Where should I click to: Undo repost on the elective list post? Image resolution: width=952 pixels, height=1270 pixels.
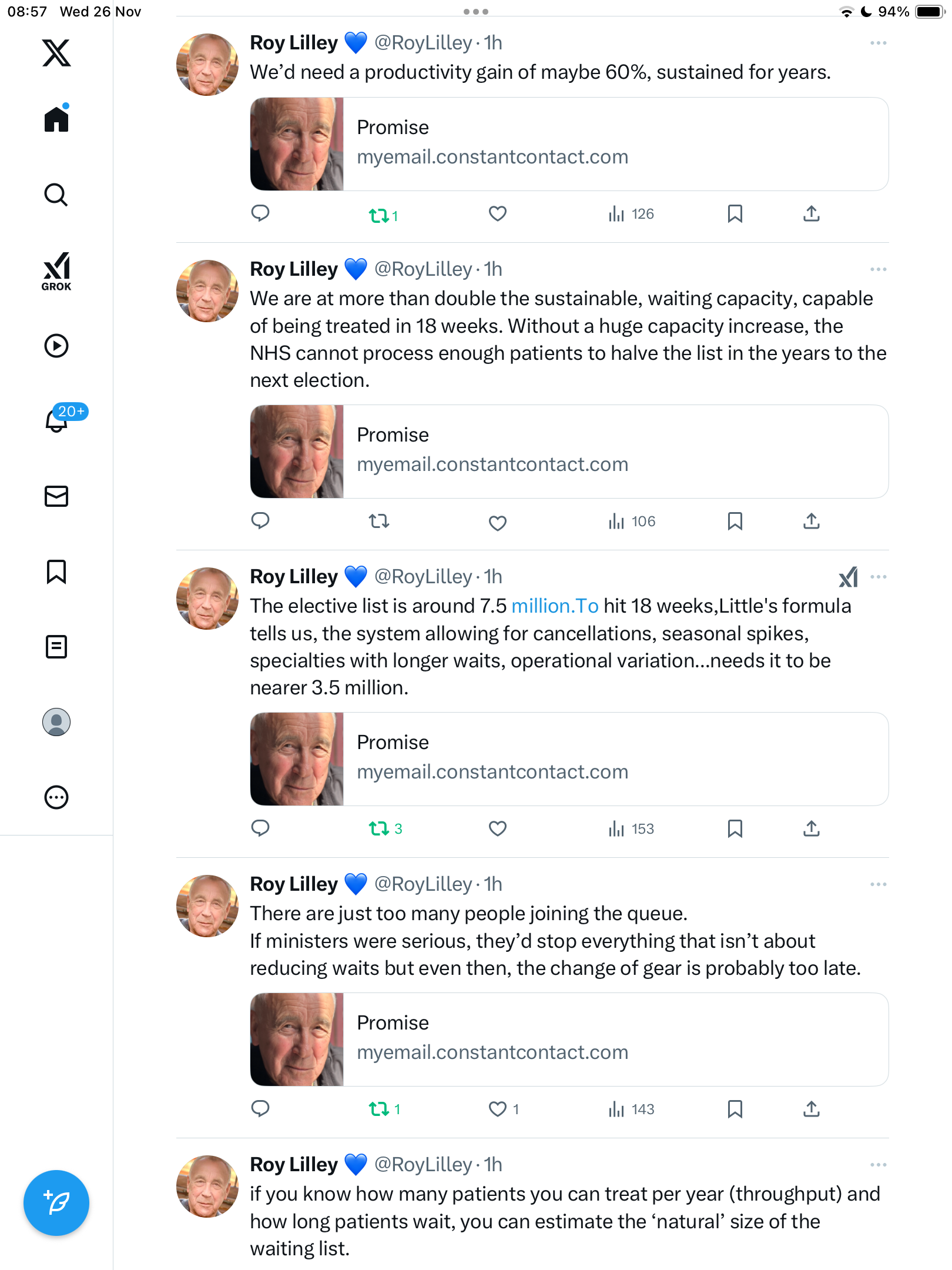(x=379, y=829)
